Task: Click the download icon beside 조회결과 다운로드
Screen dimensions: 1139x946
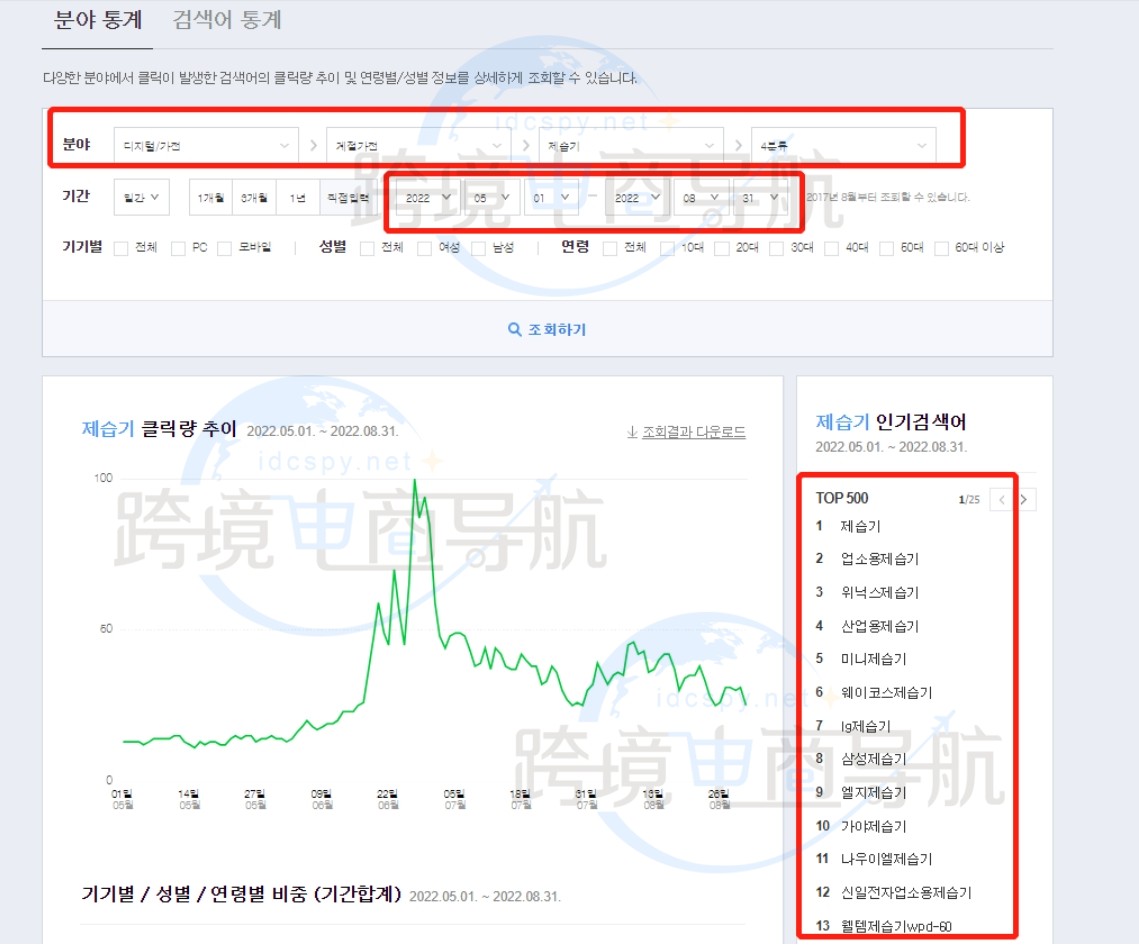Action: [631, 432]
